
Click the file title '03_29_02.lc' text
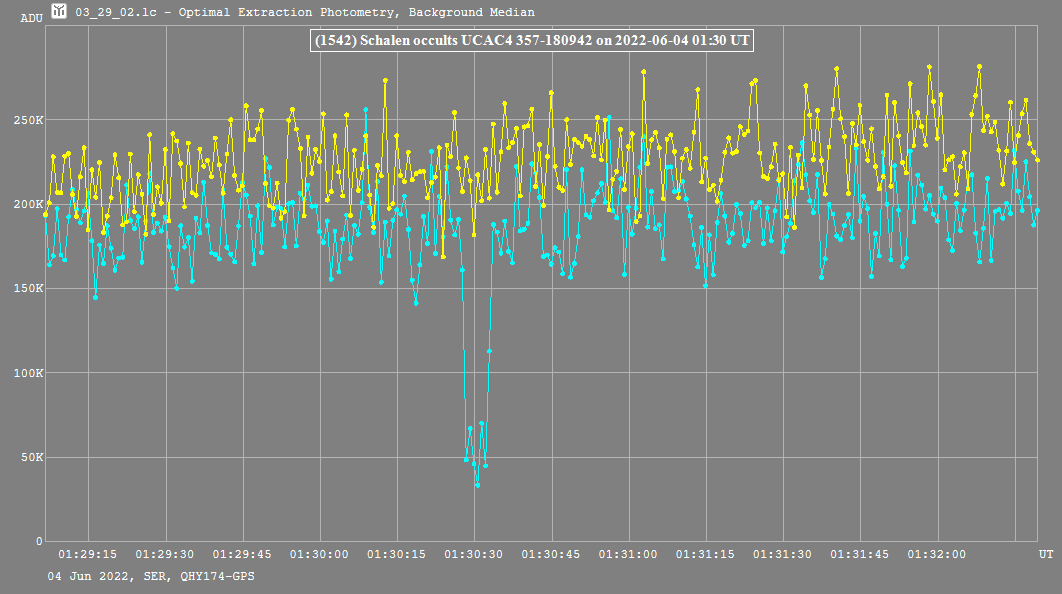click(122, 13)
